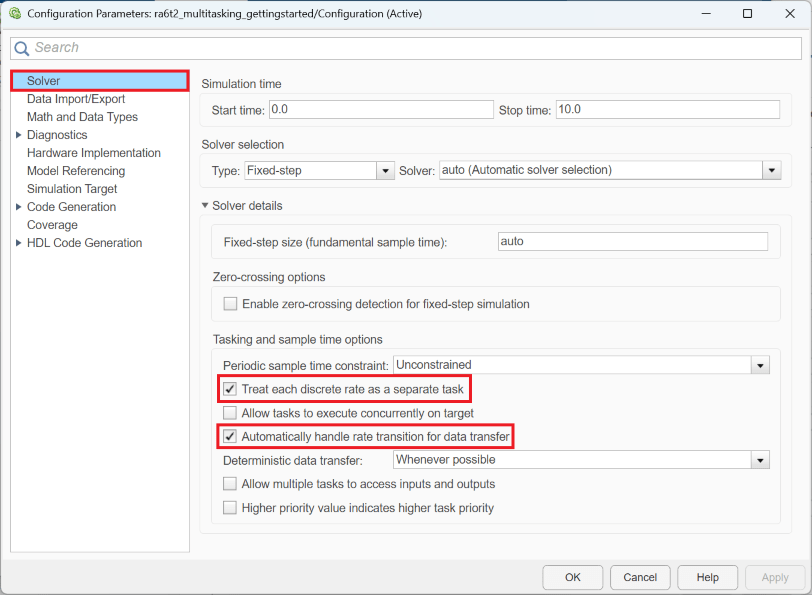Click the Stop time input field
812x595 pixels.
667,109
